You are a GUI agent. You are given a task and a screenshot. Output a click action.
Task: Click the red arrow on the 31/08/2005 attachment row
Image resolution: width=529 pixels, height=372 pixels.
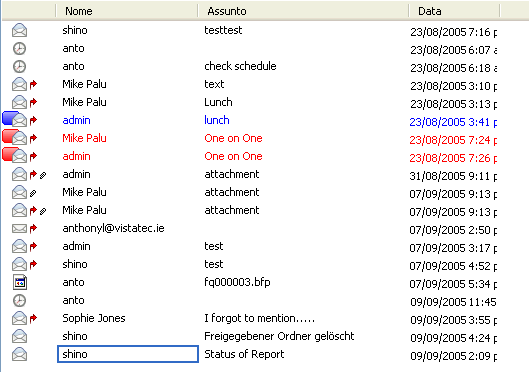[33, 174]
